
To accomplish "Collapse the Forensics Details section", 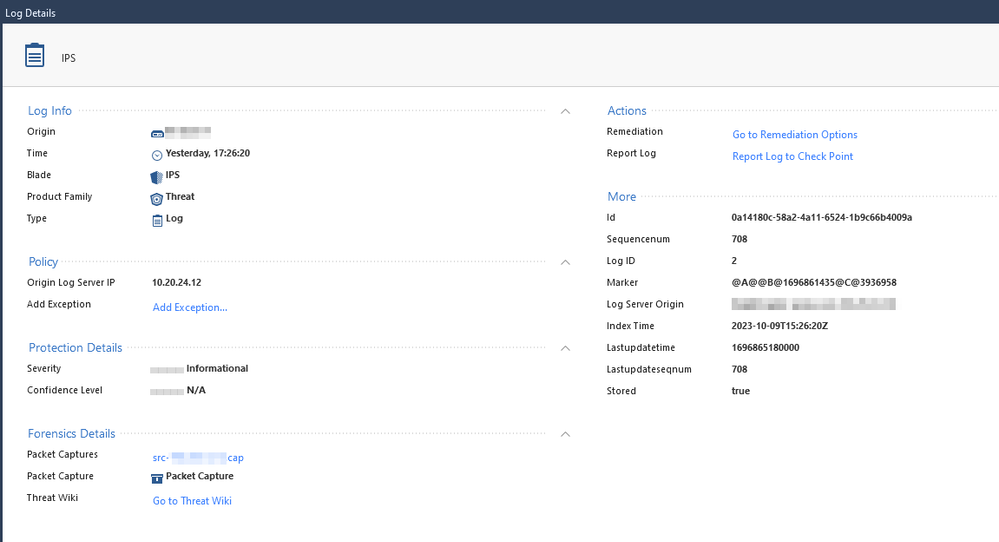I will (x=565, y=434).
